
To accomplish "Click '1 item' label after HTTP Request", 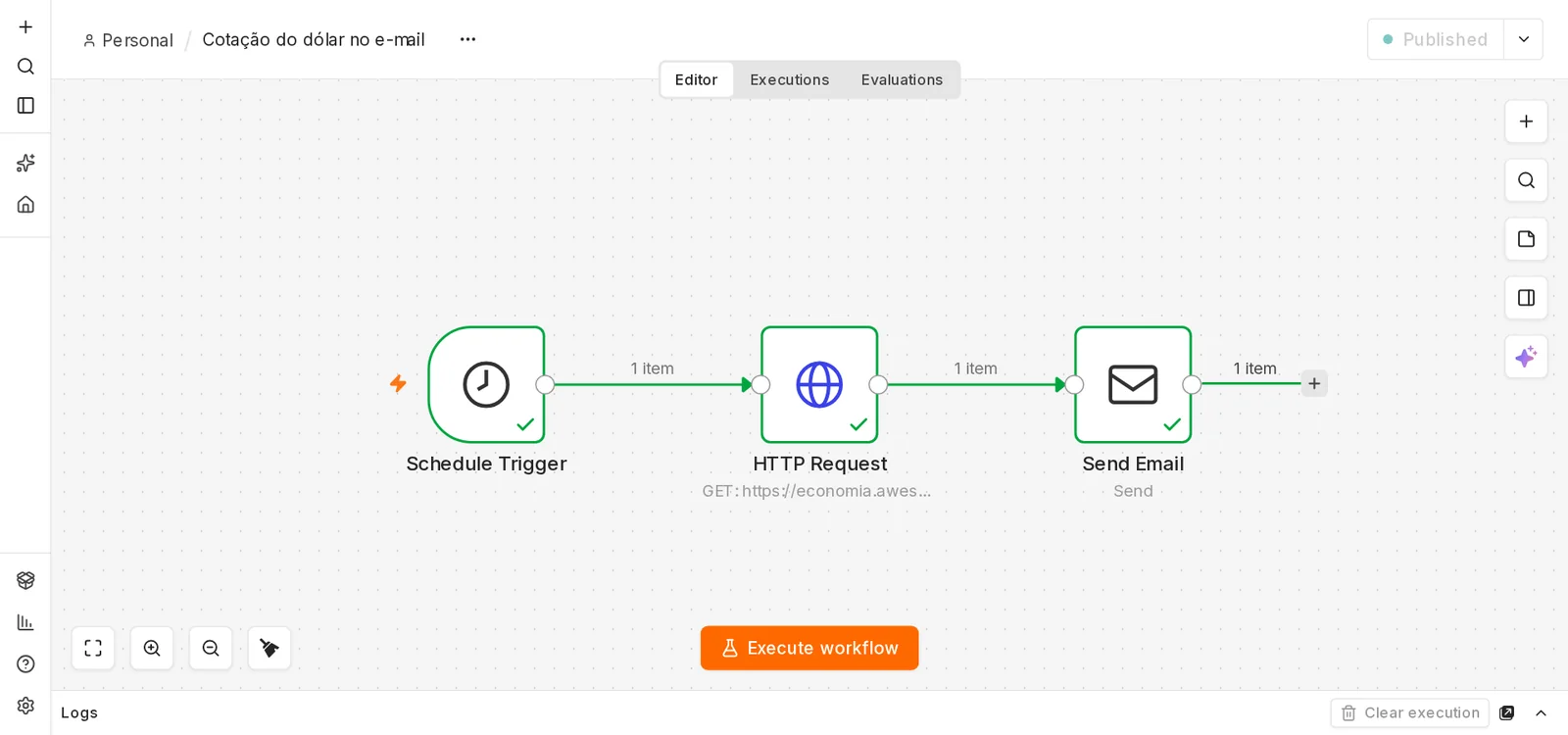I will 975,368.
